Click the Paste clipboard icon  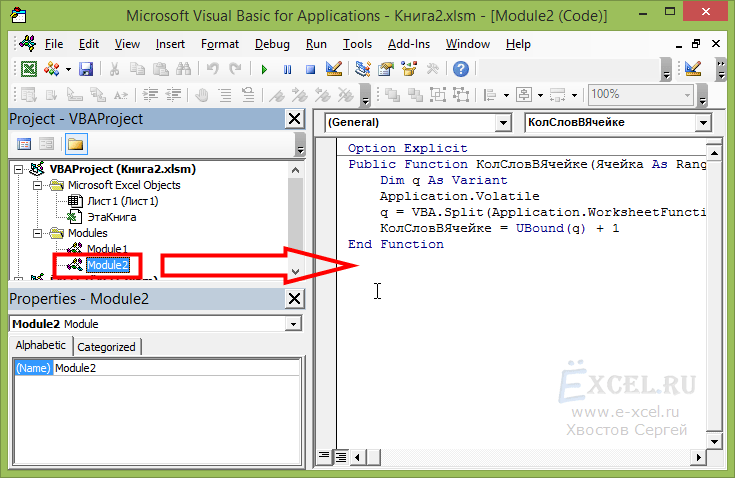[161, 69]
